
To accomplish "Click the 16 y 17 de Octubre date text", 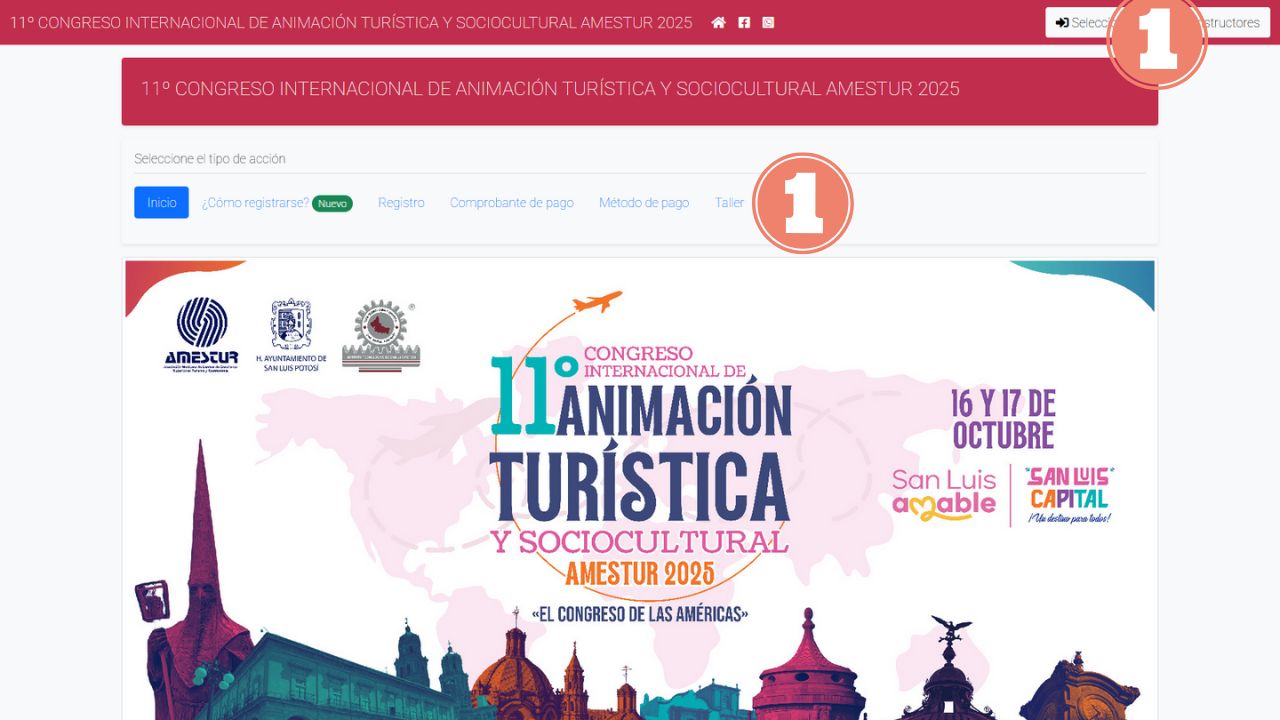I will [1003, 419].
